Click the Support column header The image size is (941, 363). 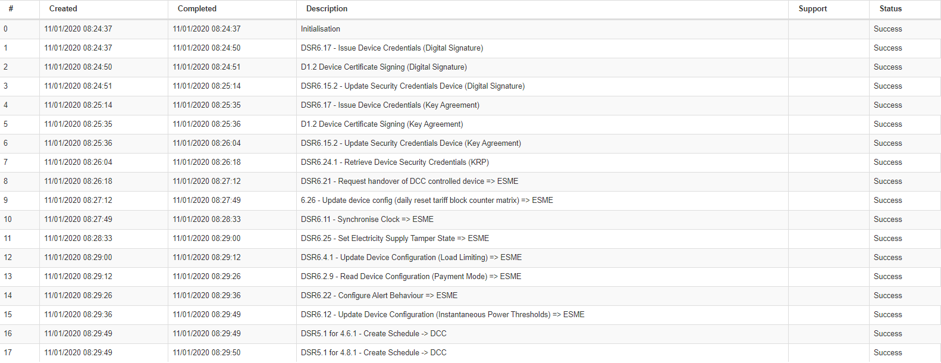tap(813, 9)
